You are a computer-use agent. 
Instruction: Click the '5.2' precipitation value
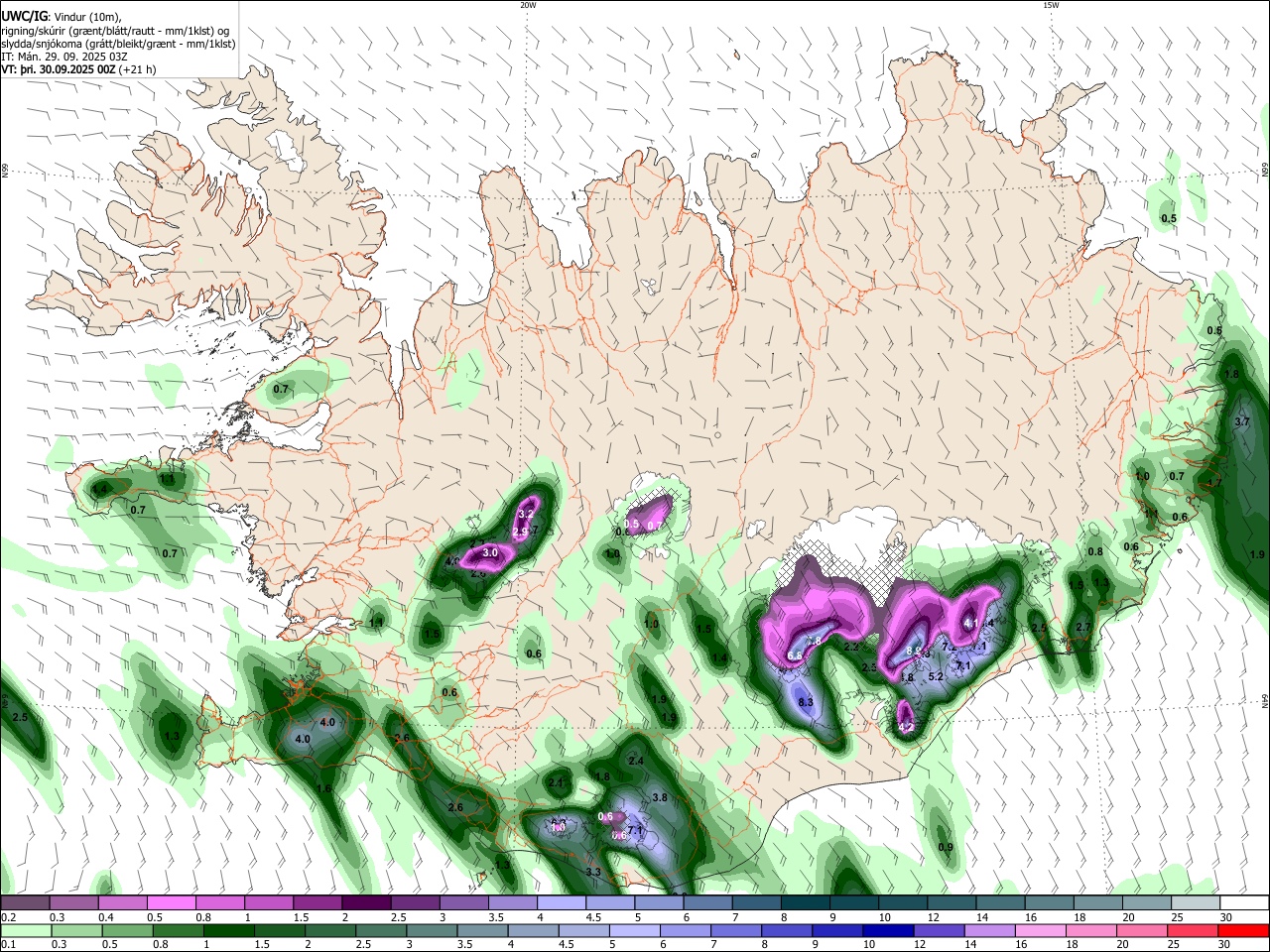point(935,677)
